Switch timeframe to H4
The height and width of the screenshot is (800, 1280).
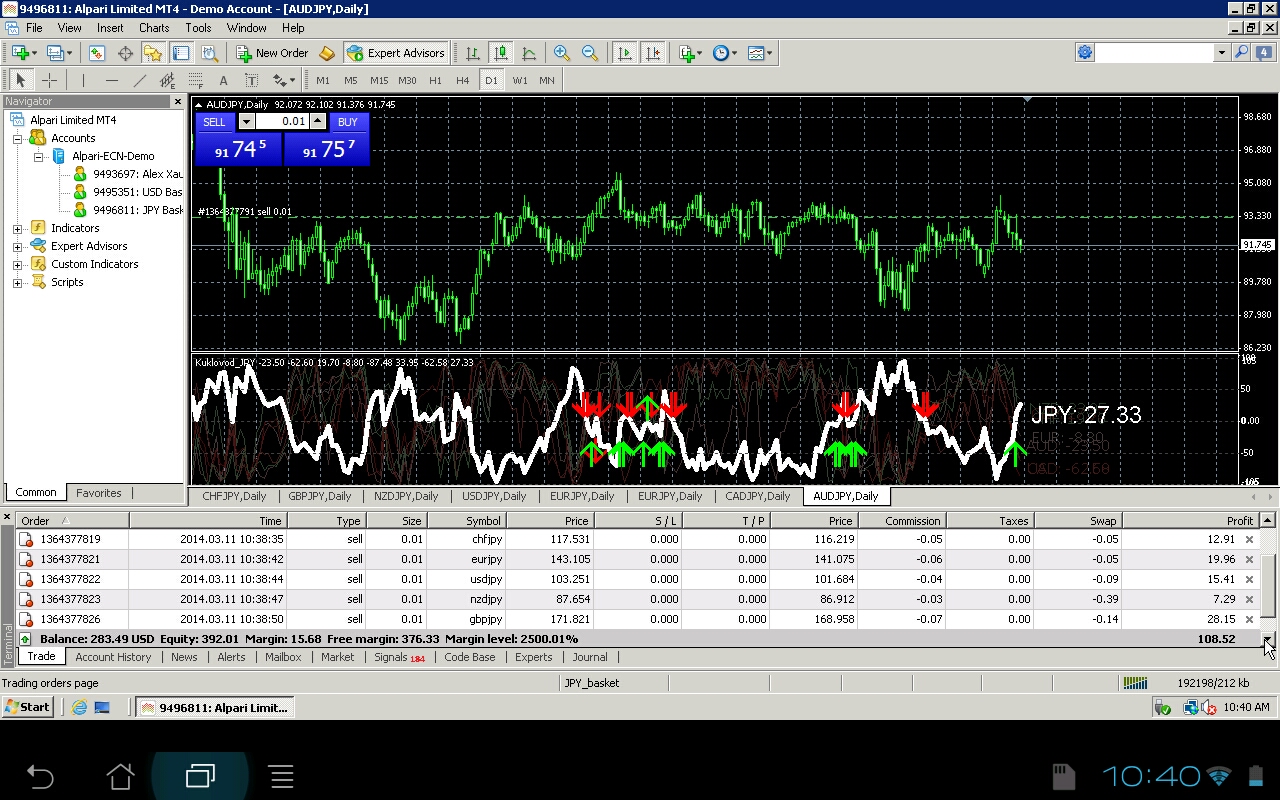pos(462,80)
